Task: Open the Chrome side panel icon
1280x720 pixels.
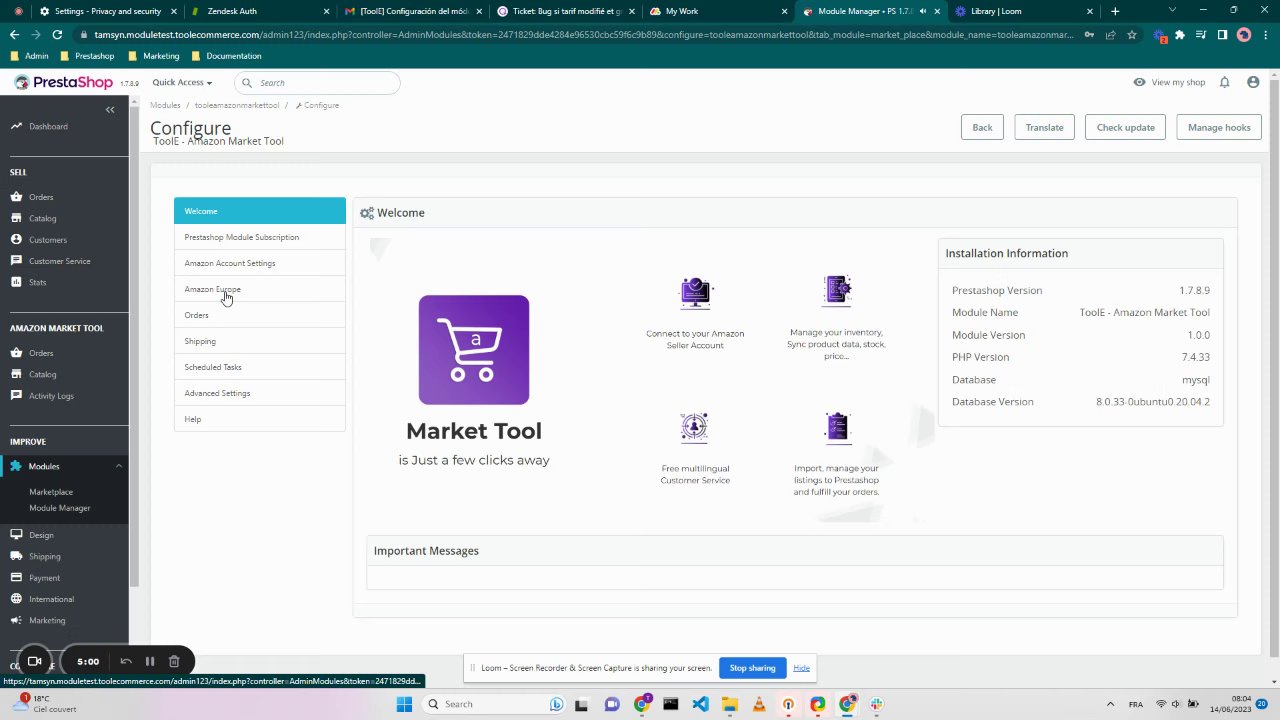Action: [x=1222, y=34]
